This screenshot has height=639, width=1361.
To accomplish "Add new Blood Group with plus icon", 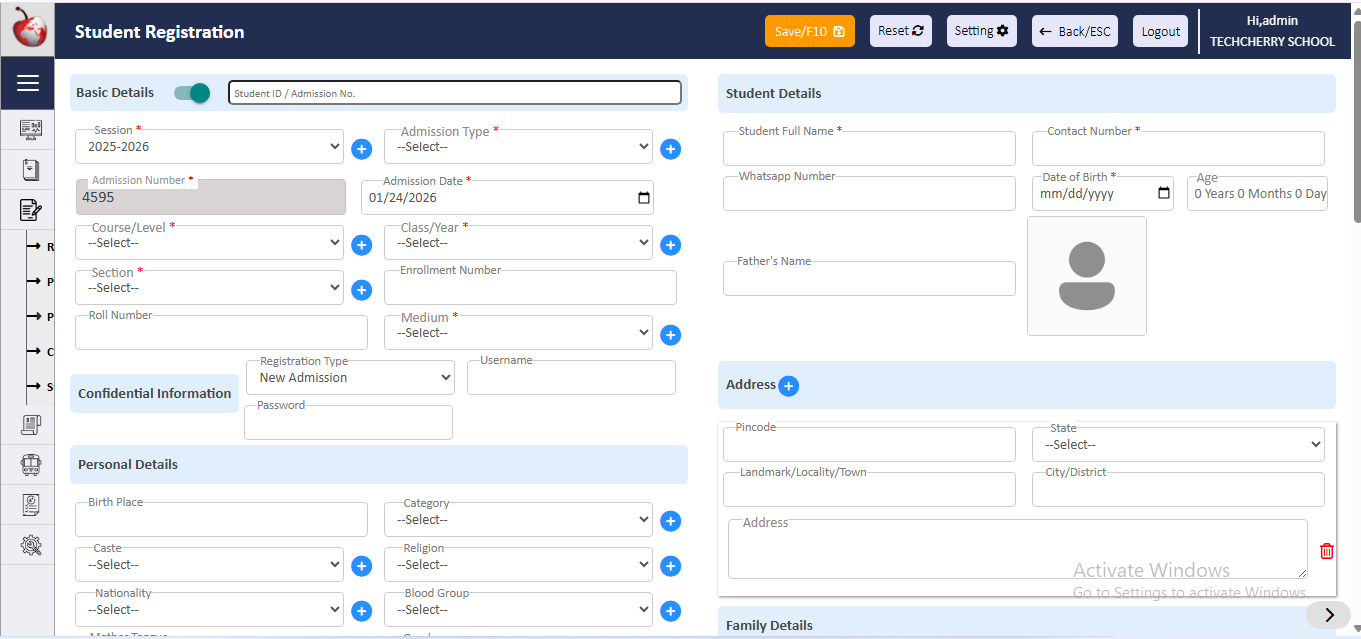I will (x=670, y=611).
